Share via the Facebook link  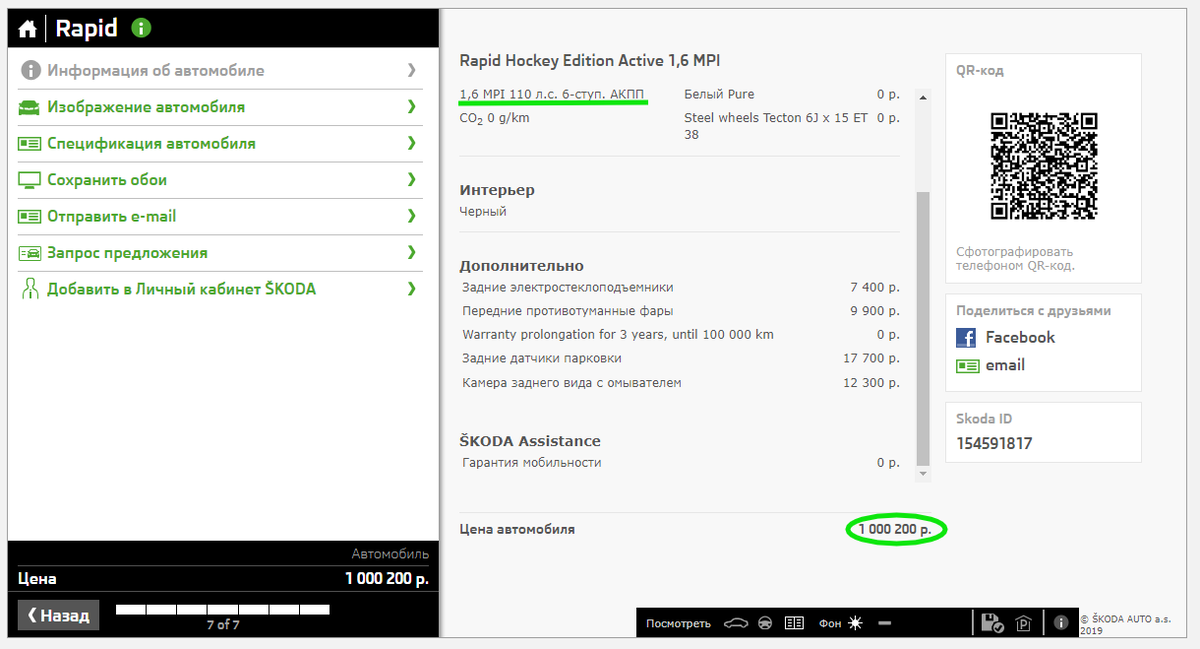1020,337
